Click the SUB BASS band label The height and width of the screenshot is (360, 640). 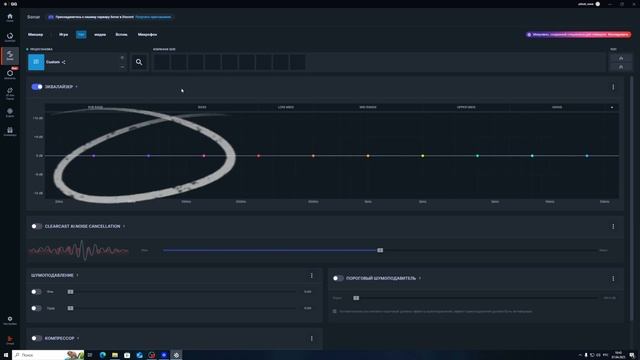[96, 107]
